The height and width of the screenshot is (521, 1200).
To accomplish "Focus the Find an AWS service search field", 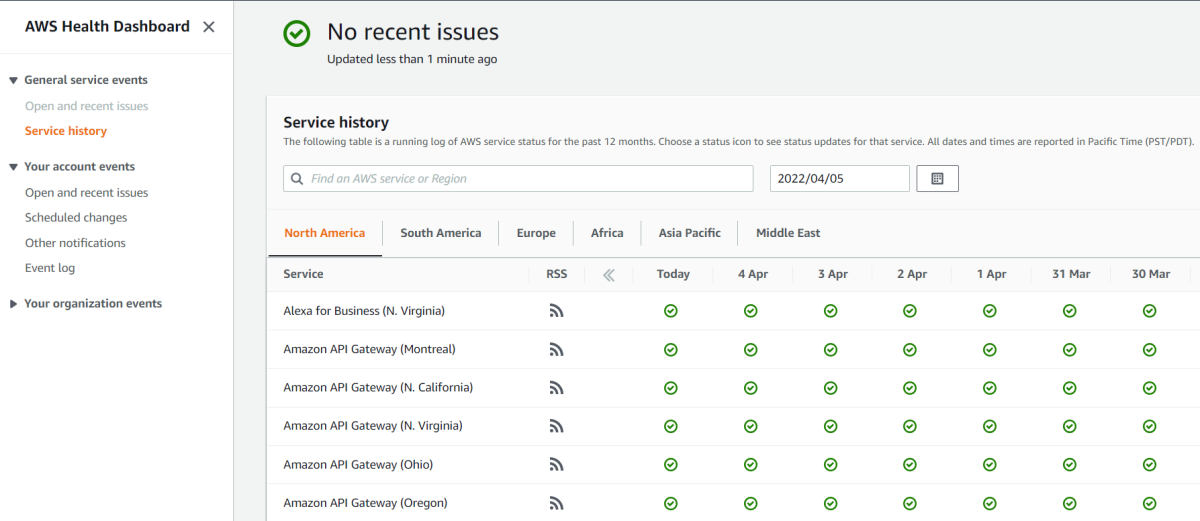I will (x=518, y=179).
